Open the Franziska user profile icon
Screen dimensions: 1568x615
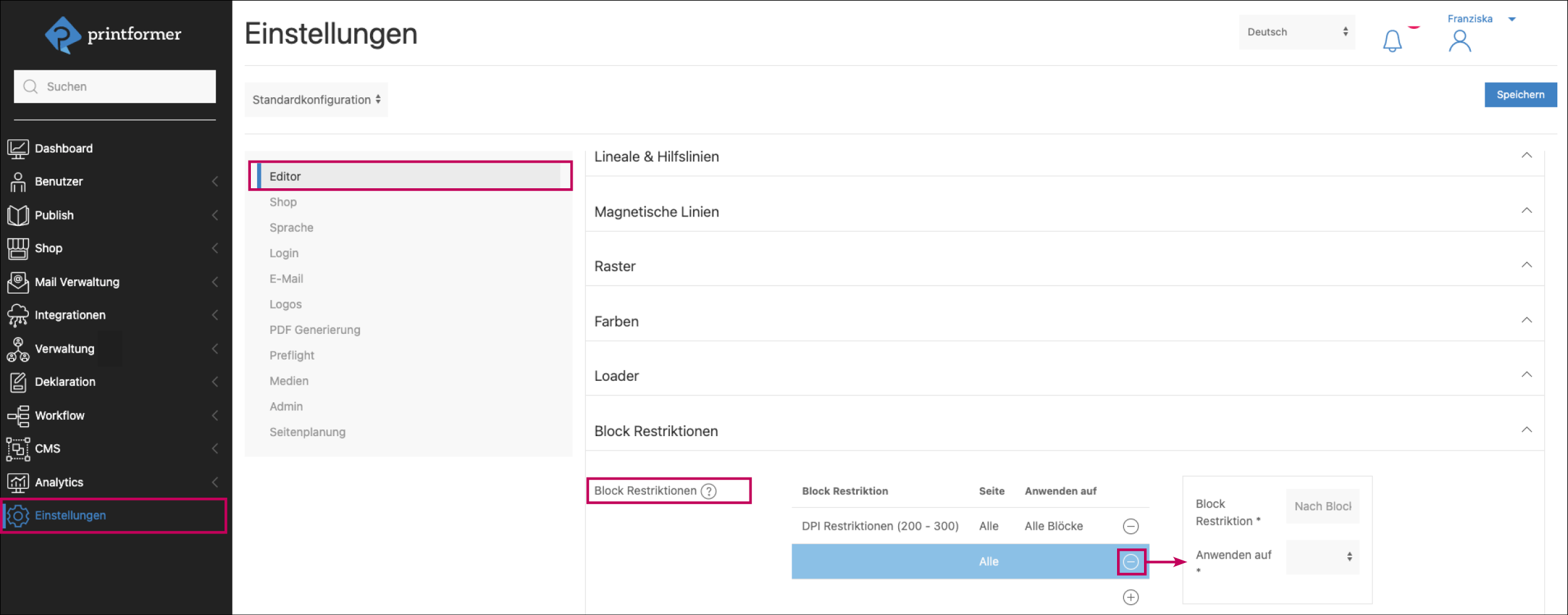(x=1459, y=41)
